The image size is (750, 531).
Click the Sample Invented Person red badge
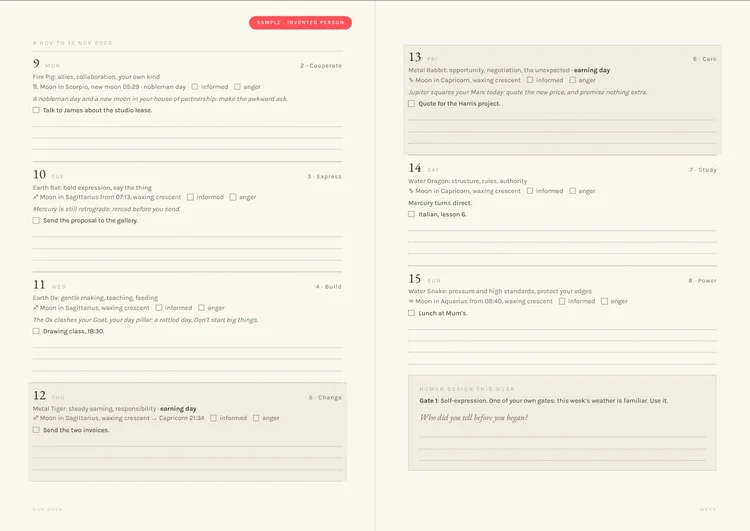click(x=300, y=22)
